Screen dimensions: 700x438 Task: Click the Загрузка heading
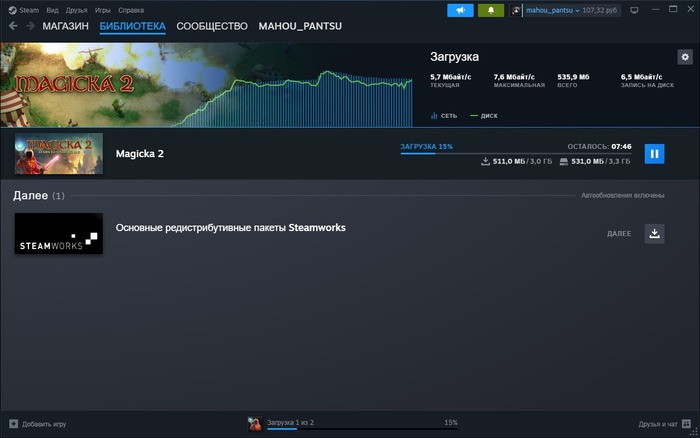pos(454,57)
